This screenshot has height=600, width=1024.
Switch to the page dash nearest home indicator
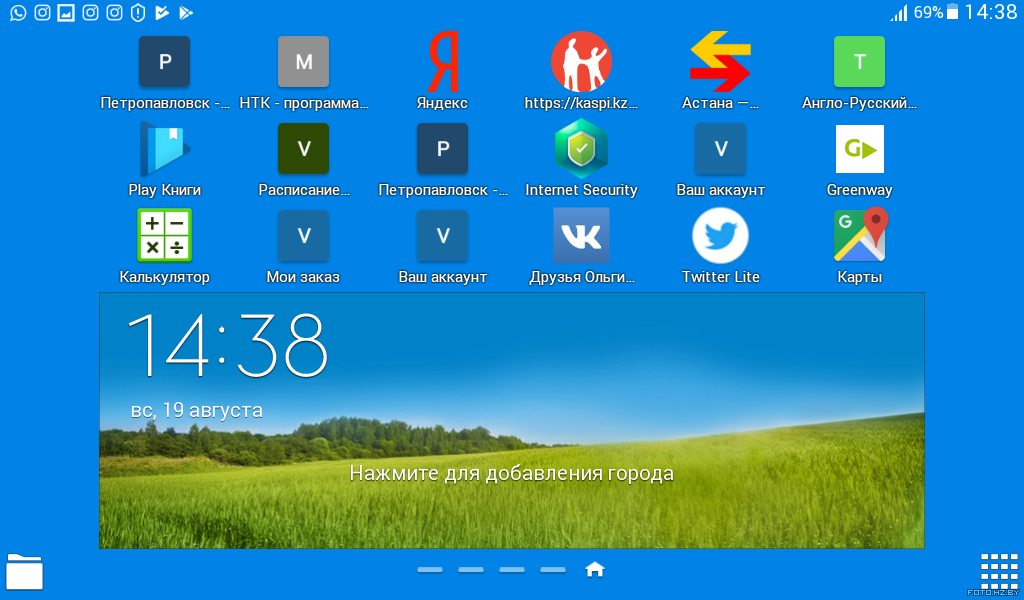tap(552, 570)
